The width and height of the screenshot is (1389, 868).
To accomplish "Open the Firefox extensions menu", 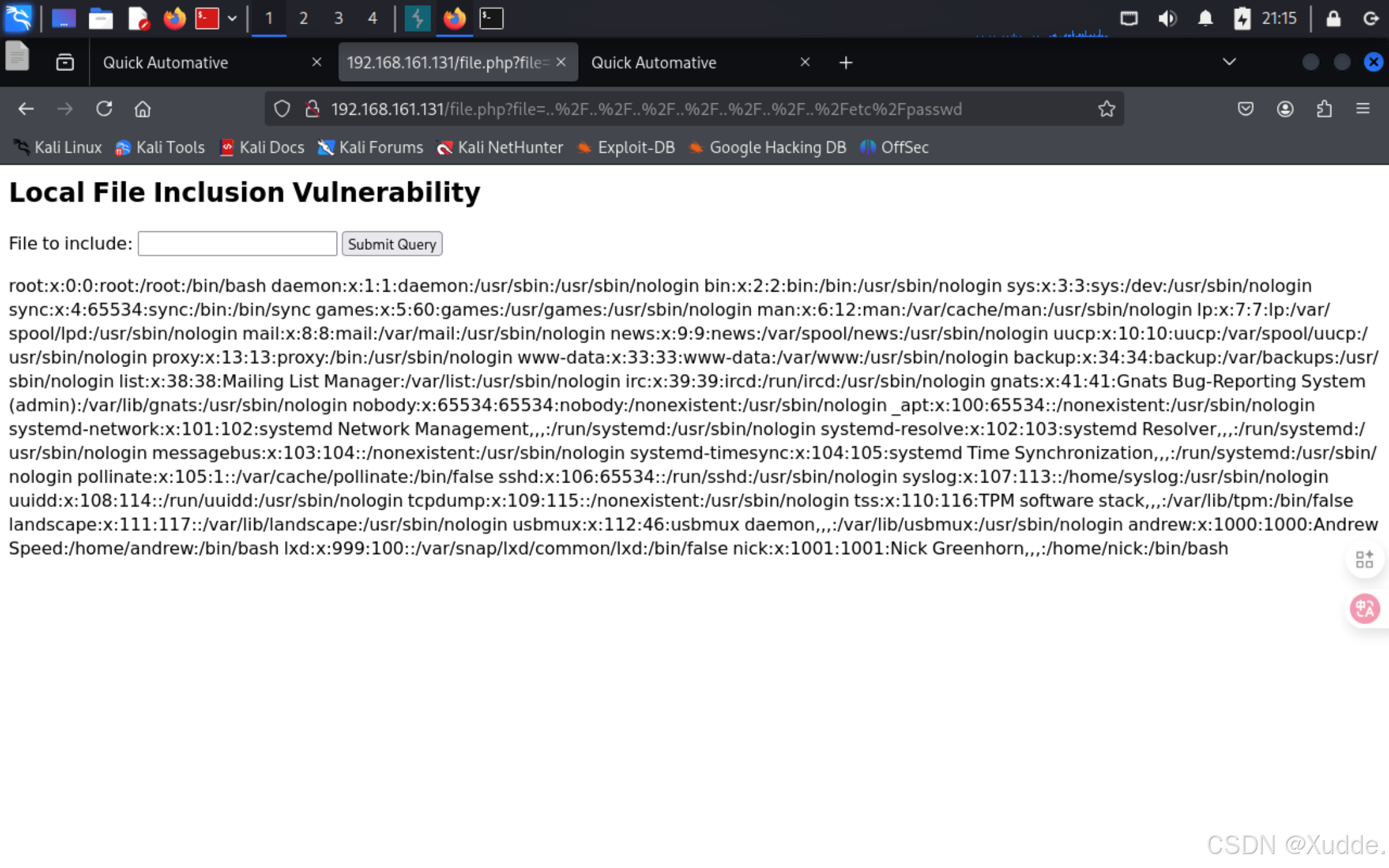I will [x=1324, y=109].
